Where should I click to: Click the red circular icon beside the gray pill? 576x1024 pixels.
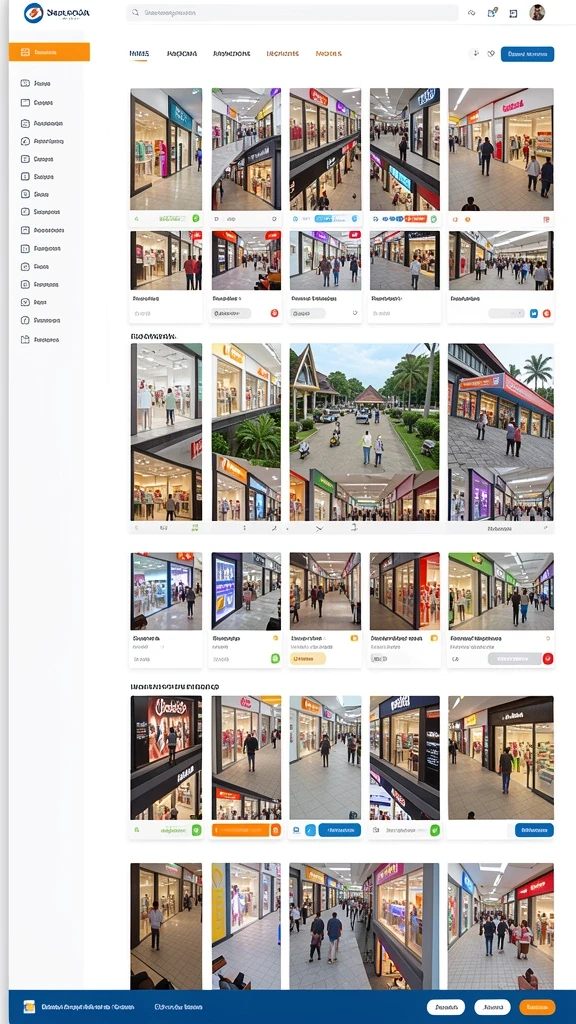pyautogui.click(x=548, y=659)
